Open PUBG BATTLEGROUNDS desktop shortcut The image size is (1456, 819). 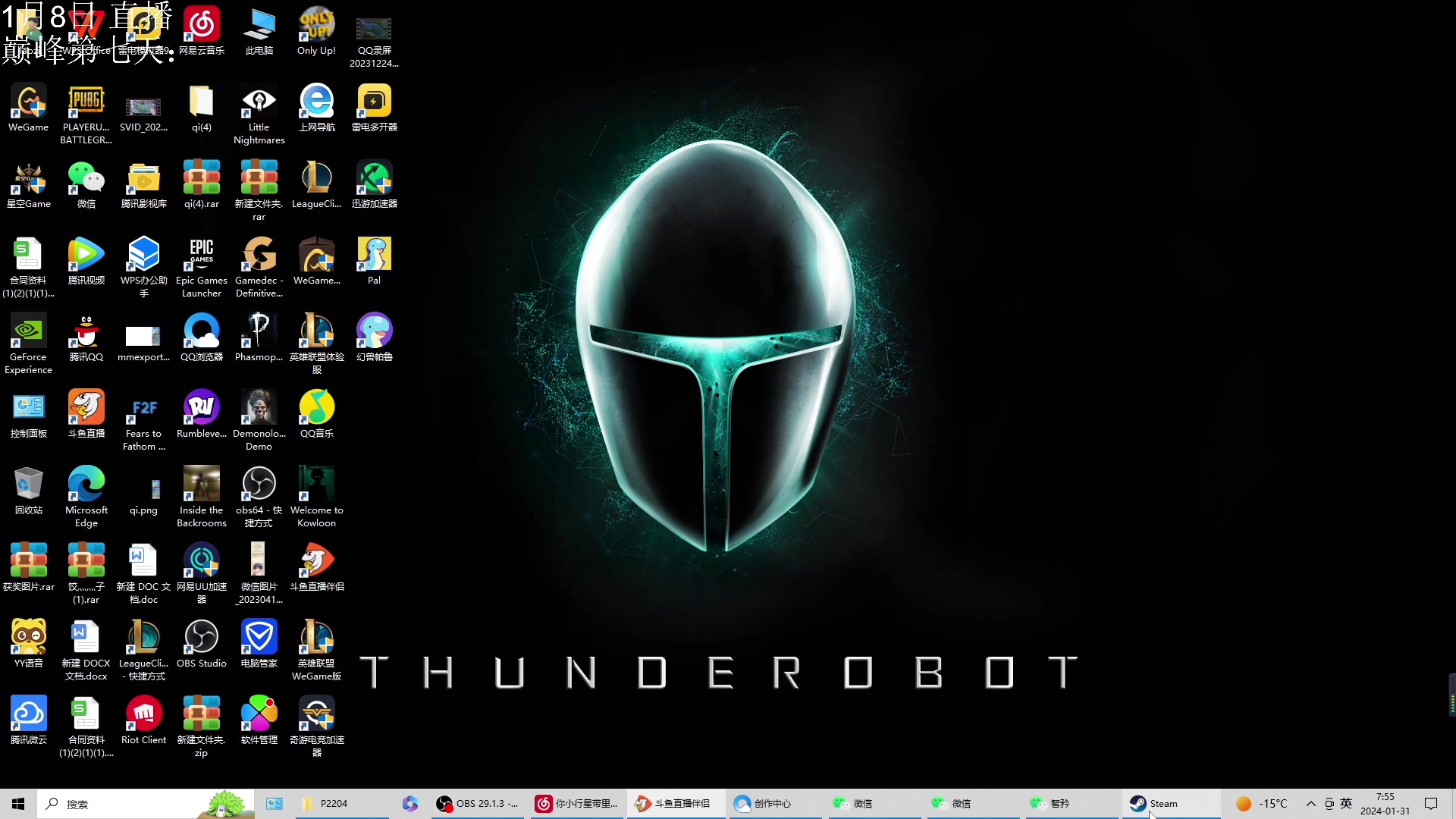(x=86, y=115)
